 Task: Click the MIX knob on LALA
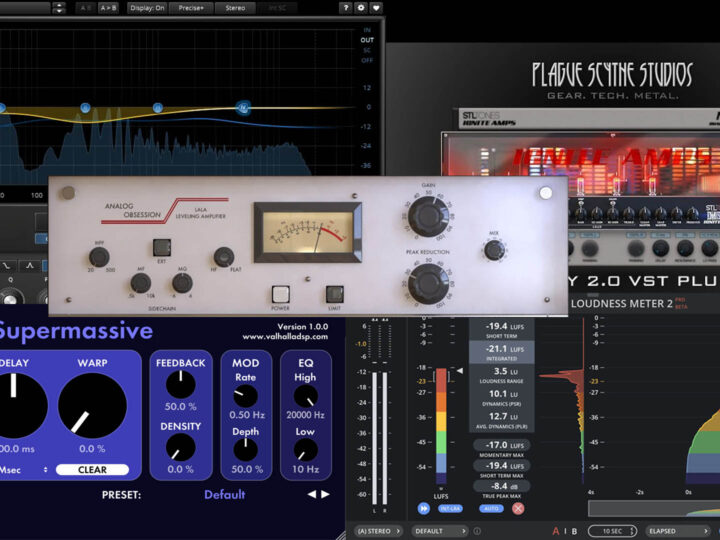494,250
